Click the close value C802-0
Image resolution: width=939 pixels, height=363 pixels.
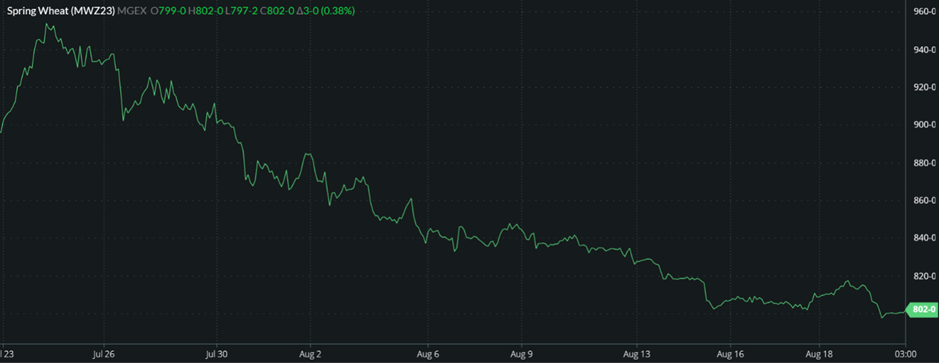click(277, 11)
